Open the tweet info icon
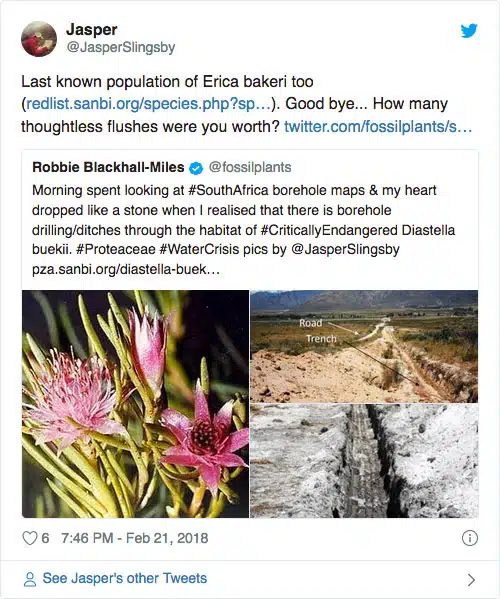Viewport: 500px width, 599px height. point(469,538)
